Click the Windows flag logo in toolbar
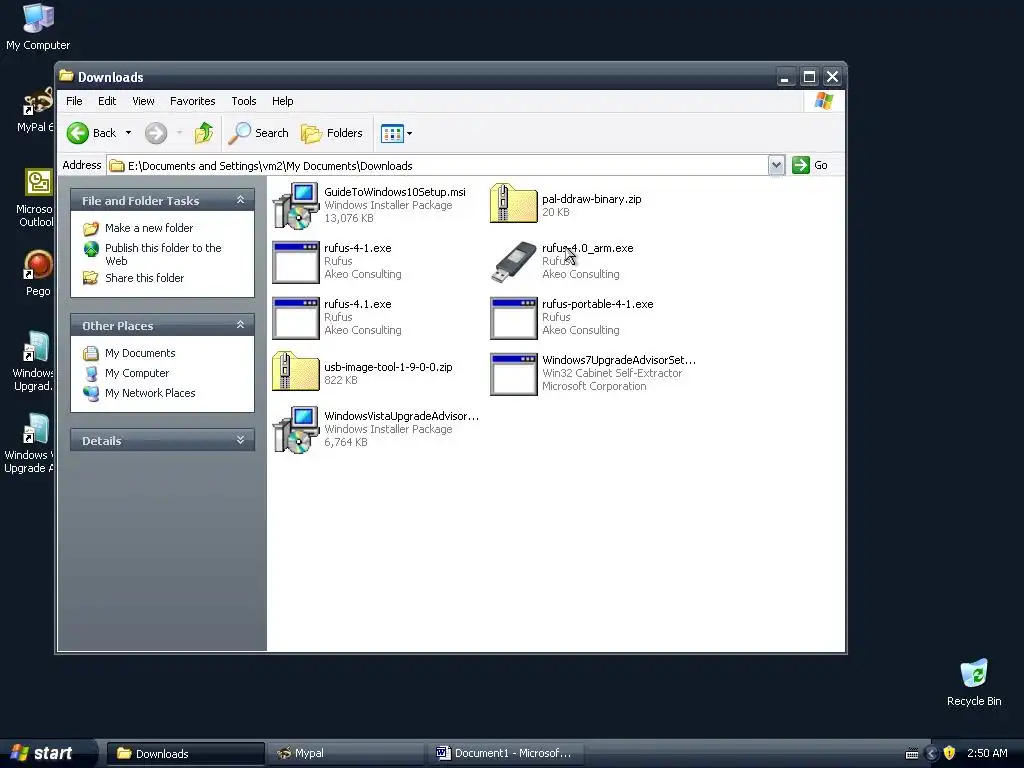Image resolution: width=1024 pixels, height=768 pixels. [x=824, y=101]
